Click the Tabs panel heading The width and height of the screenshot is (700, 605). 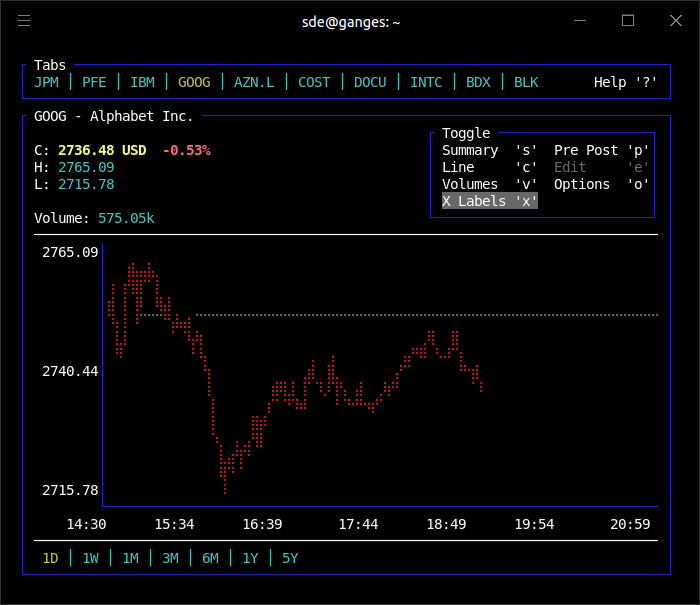(50, 66)
